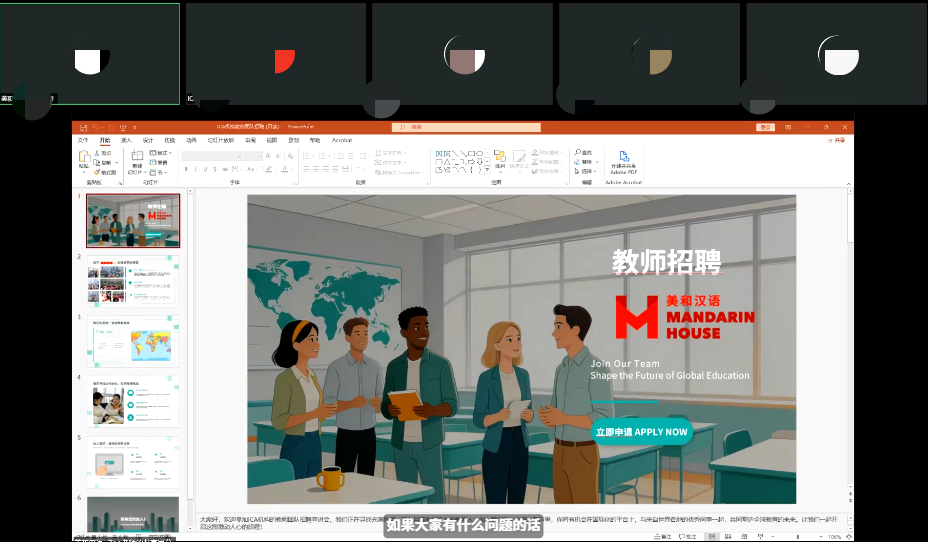Expand the Section dropdown
The height and width of the screenshot is (542, 928).
[159, 172]
